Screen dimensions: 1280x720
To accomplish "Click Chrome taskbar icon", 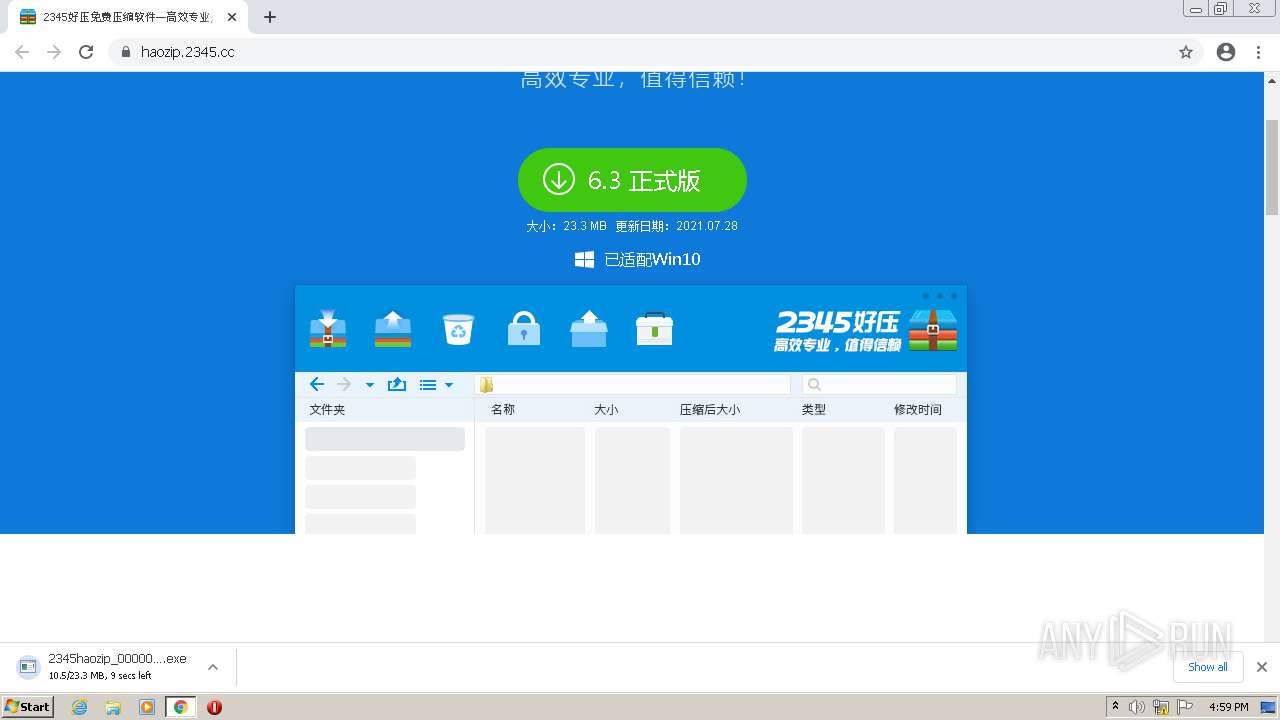I will coord(181,707).
